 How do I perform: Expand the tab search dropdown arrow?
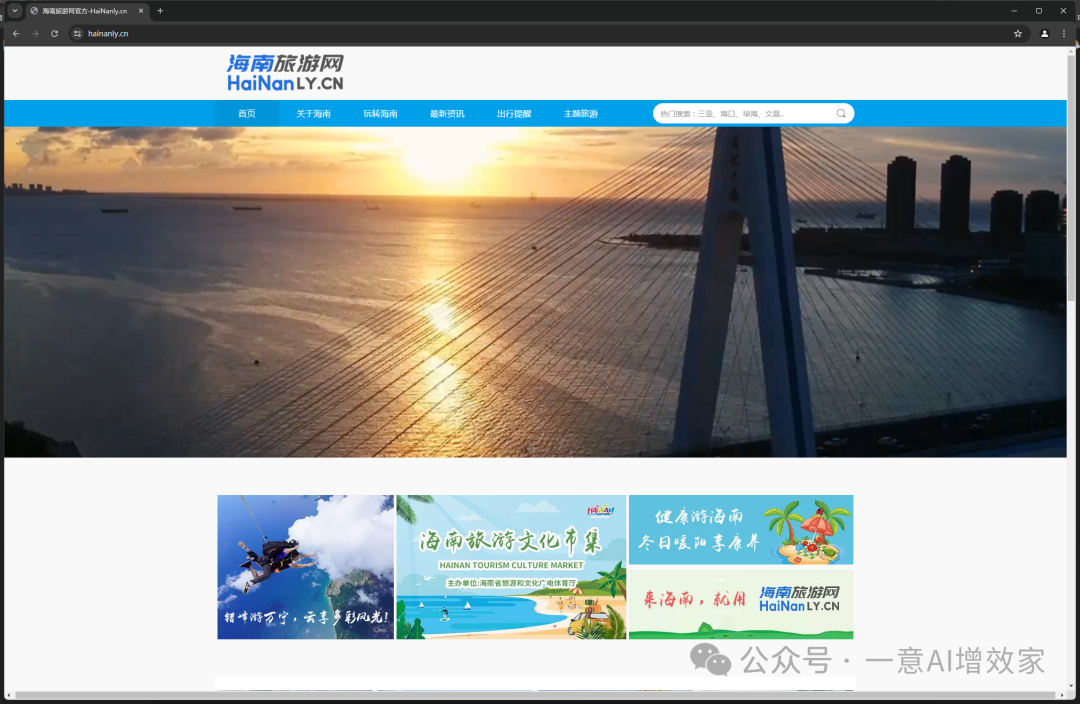14,11
